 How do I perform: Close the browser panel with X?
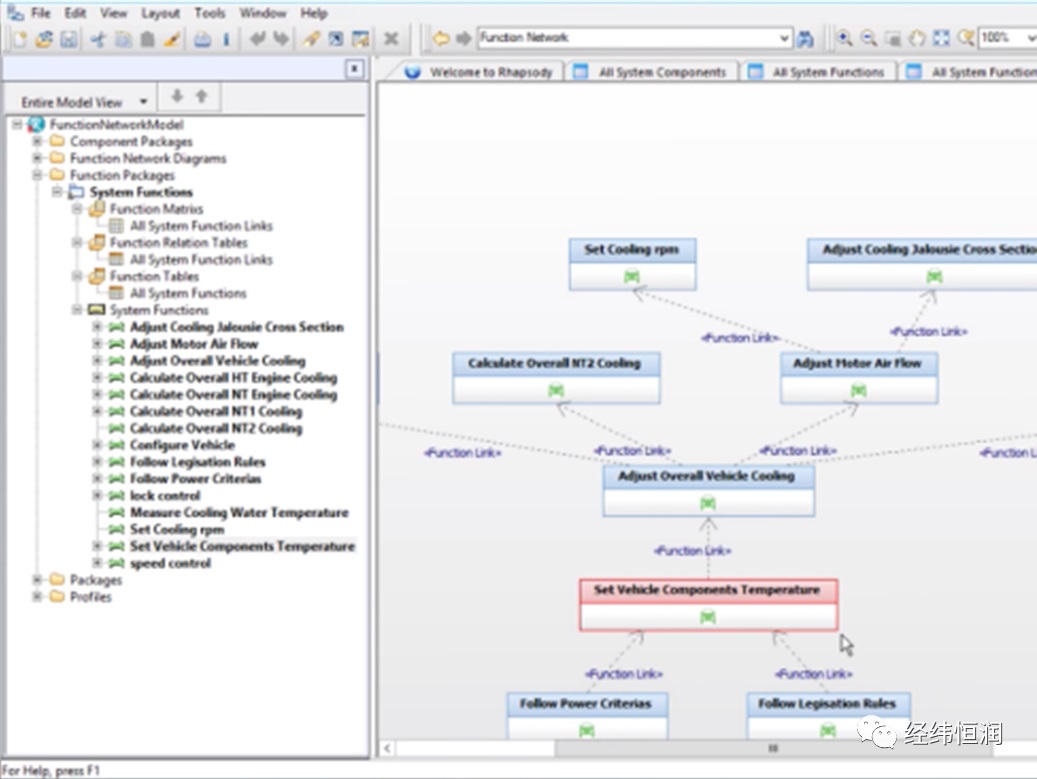point(354,69)
